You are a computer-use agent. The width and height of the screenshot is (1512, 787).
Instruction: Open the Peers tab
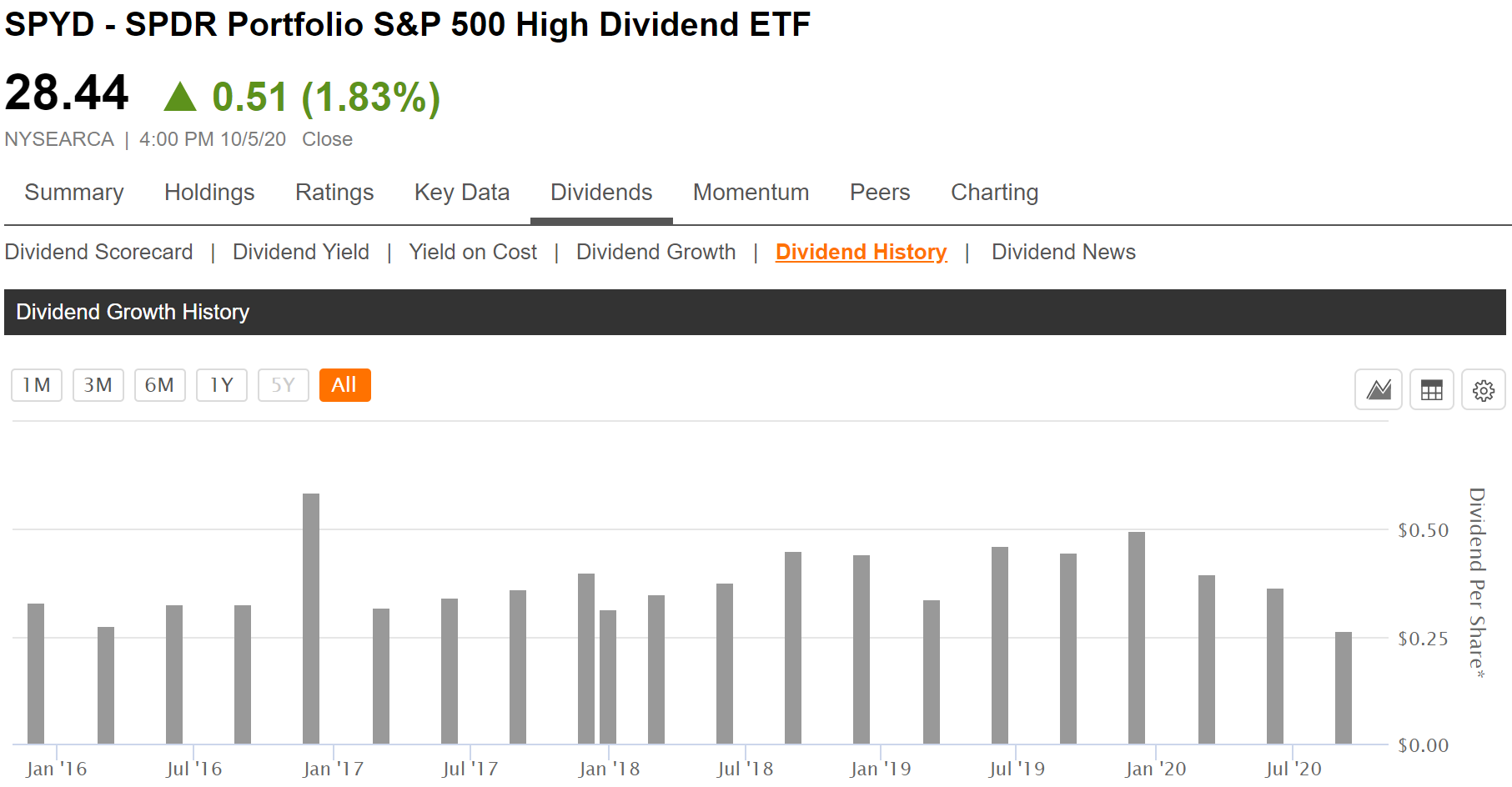point(880,193)
